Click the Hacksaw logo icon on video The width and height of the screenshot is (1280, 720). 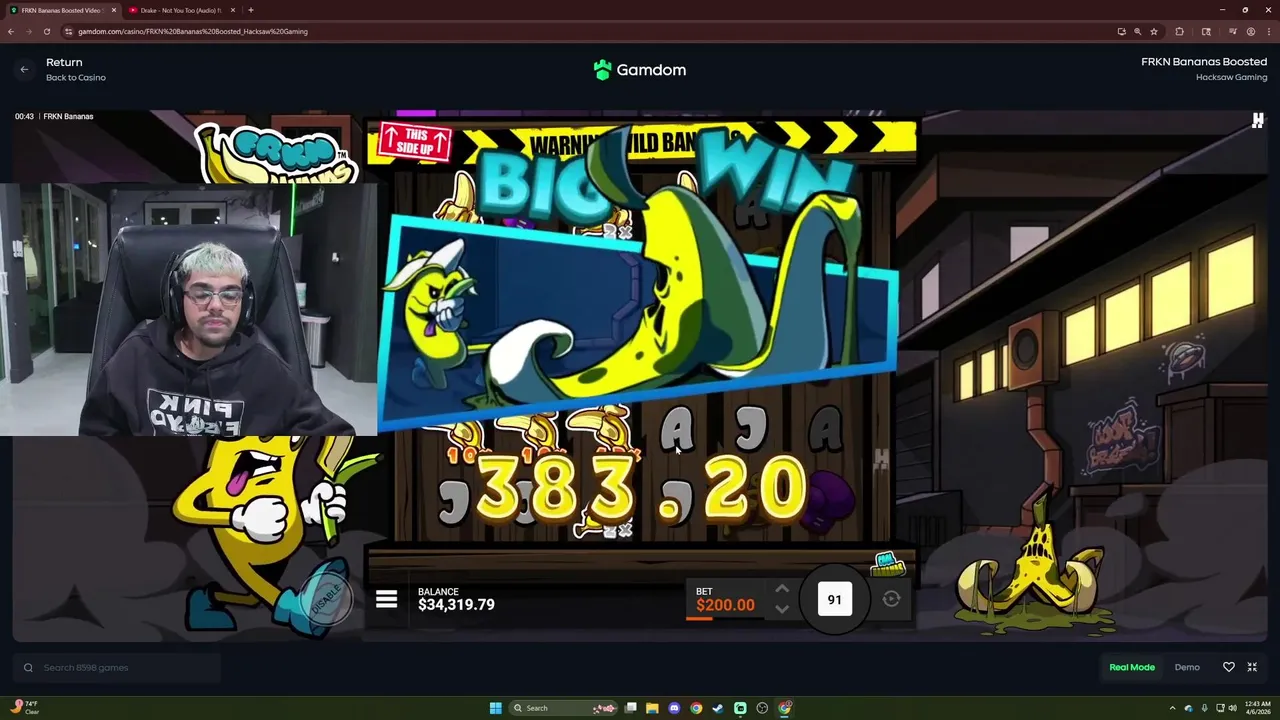(1257, 121)
